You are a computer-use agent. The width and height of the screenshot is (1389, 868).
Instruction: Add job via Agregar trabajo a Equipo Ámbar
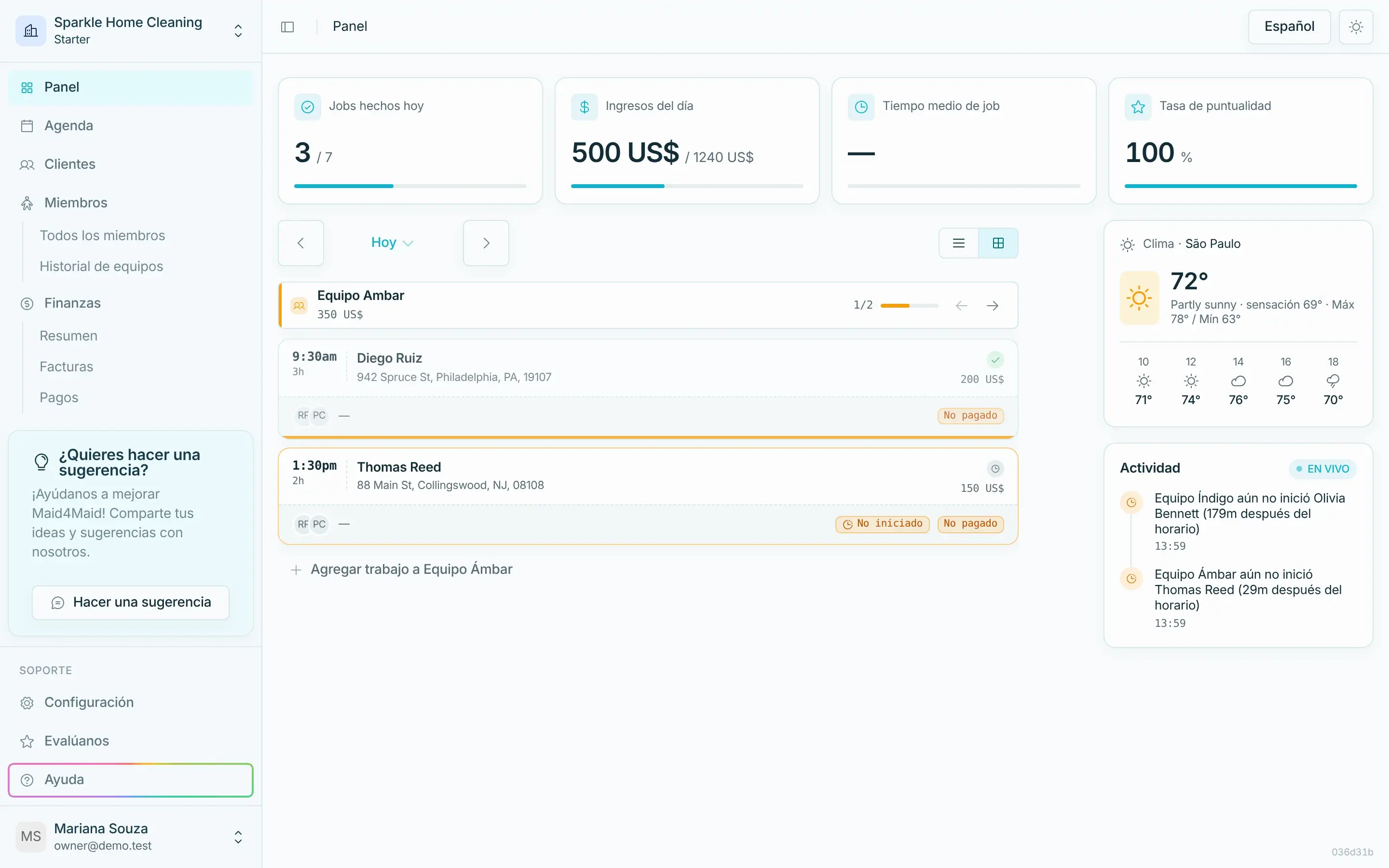coord(402,570)
